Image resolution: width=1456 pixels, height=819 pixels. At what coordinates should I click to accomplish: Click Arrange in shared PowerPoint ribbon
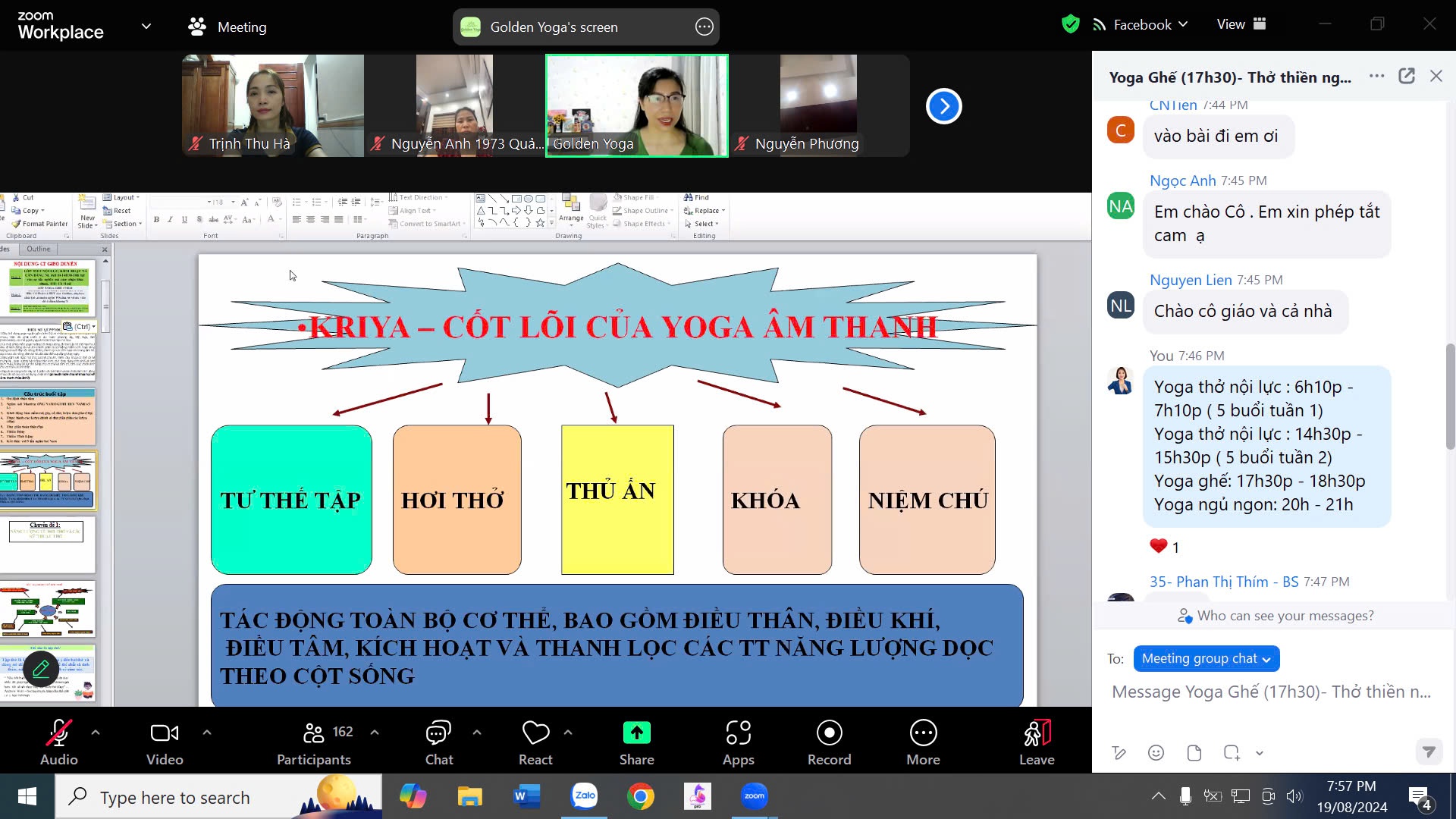[571, 209]
